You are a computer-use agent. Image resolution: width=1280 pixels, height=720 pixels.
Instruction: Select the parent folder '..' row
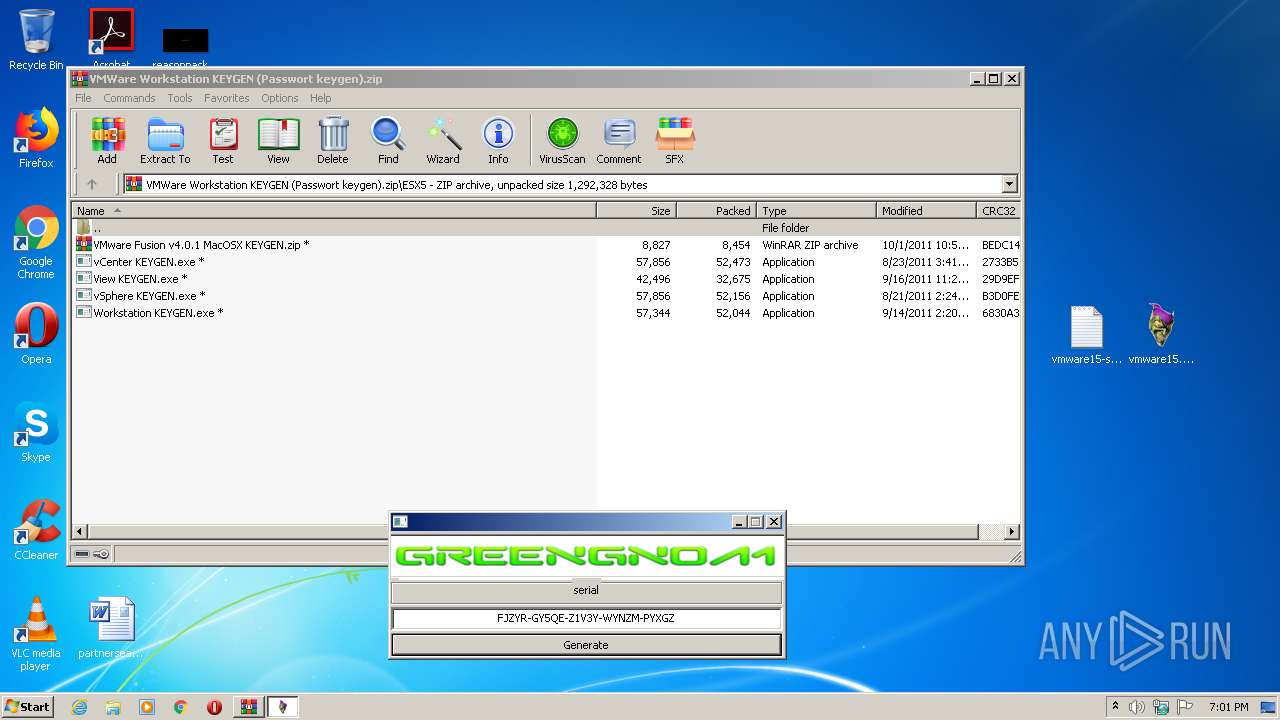point(546,228)
